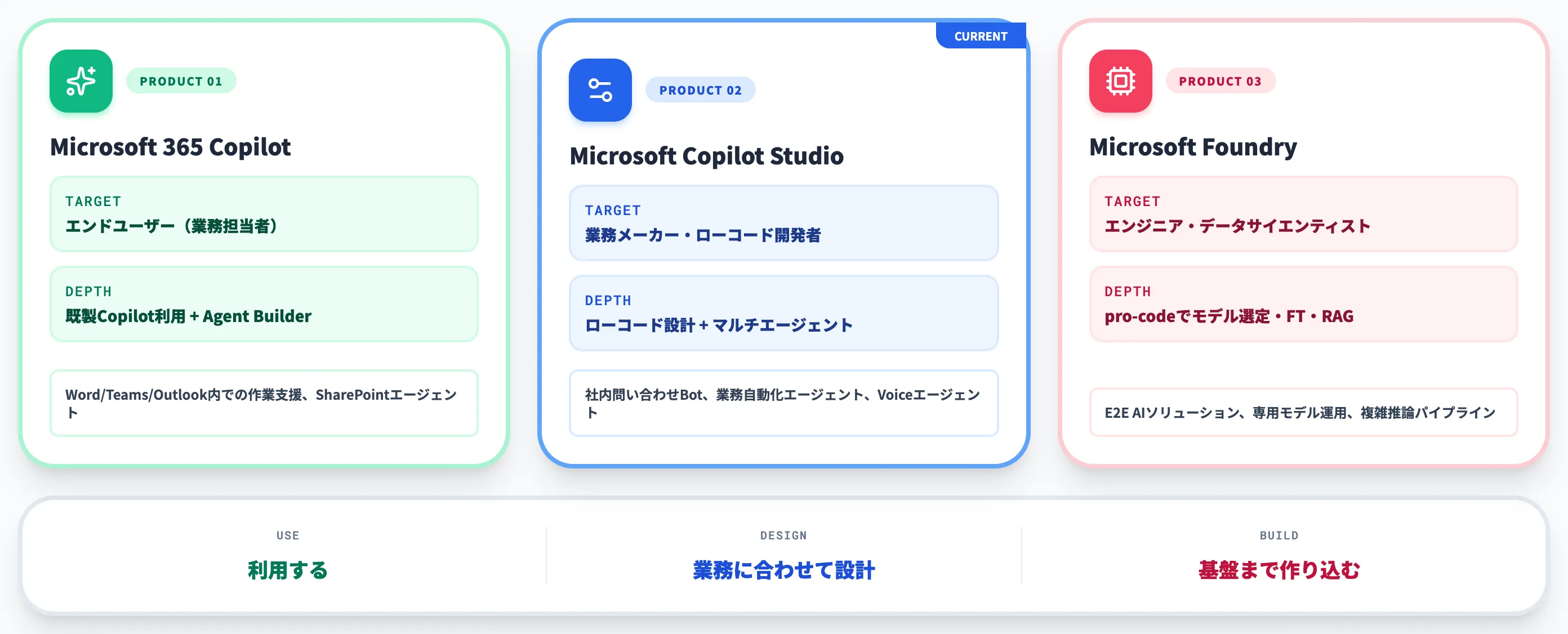Click the BUILD label in the bottom bar
Screen dimensions: 1568x634
point(1280,535)
